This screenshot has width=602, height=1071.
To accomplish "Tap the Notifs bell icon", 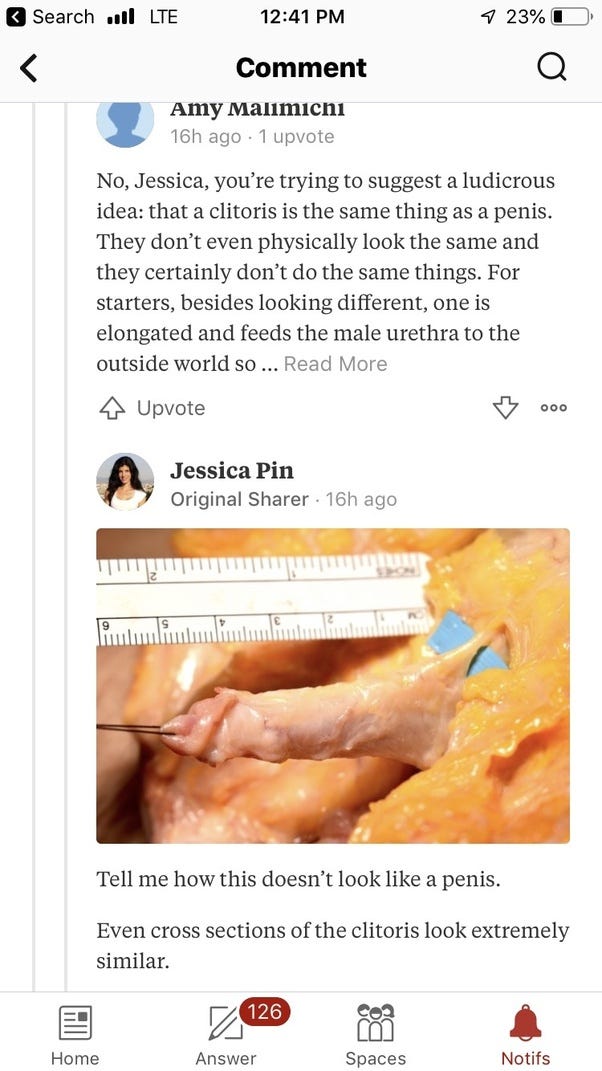I will tap(525, 1023).
